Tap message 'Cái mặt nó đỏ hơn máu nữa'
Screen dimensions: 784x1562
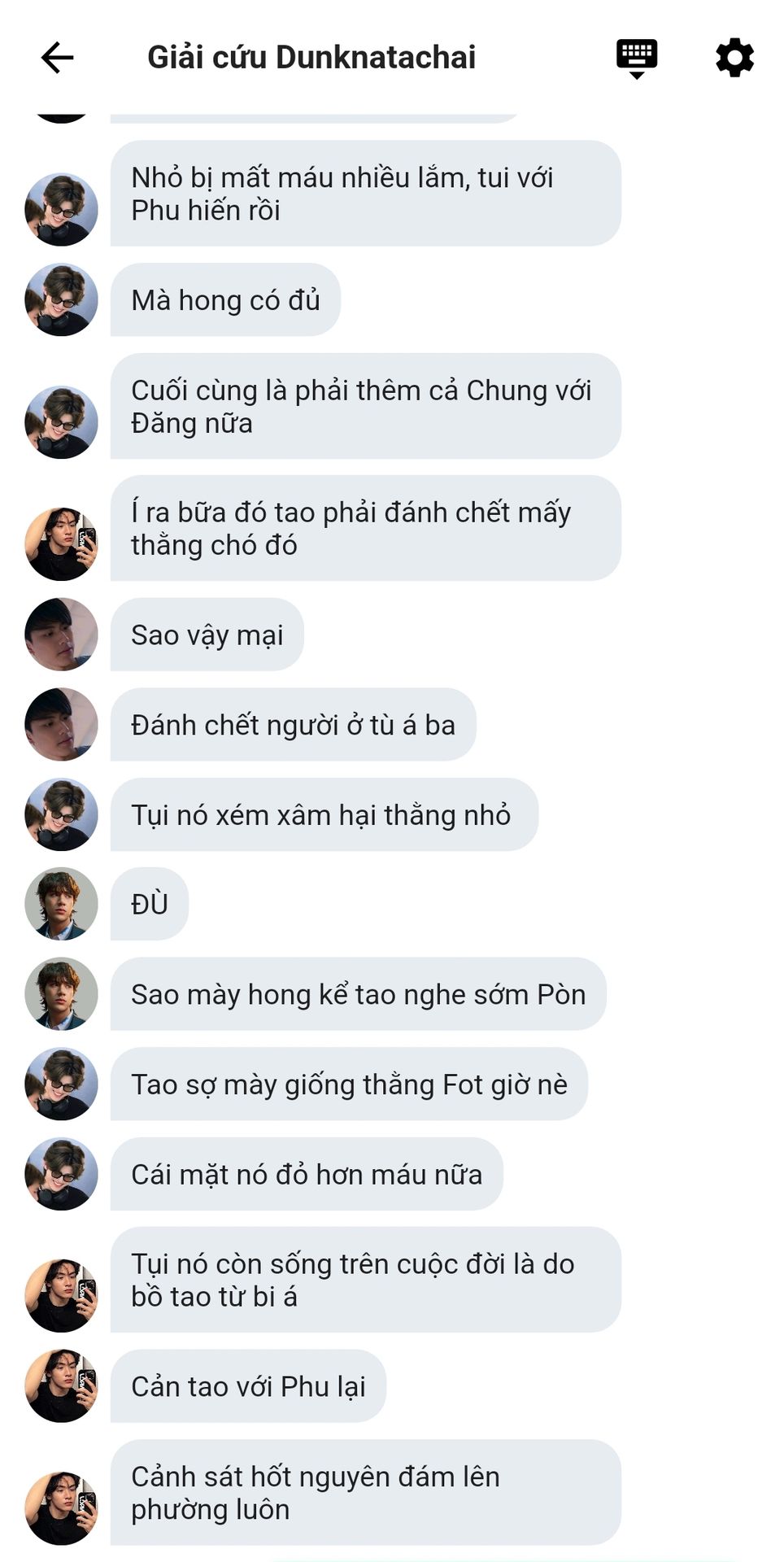(x=307, y=1174)
